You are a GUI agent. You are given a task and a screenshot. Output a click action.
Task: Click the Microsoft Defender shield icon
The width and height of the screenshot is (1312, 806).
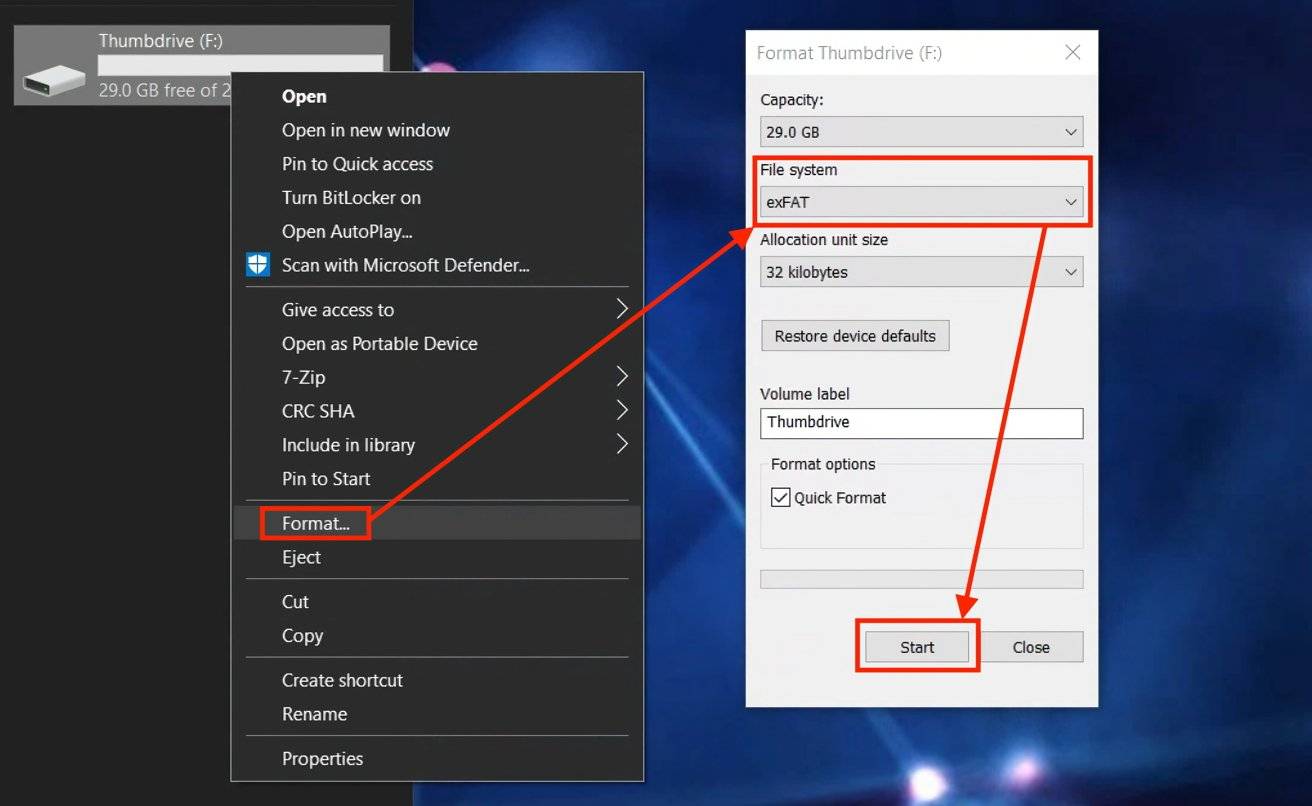[258, 265]
